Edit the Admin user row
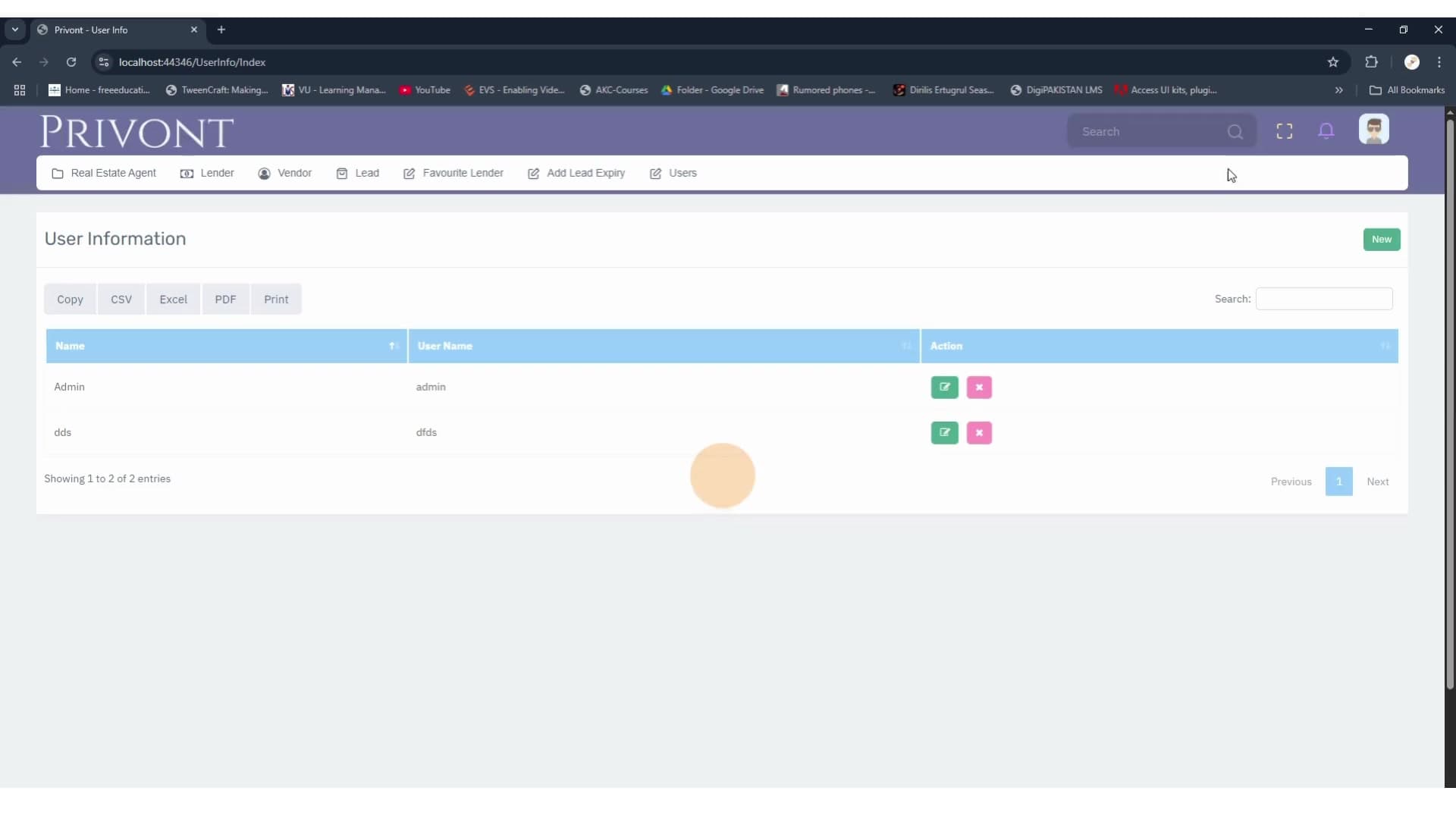 944,387
